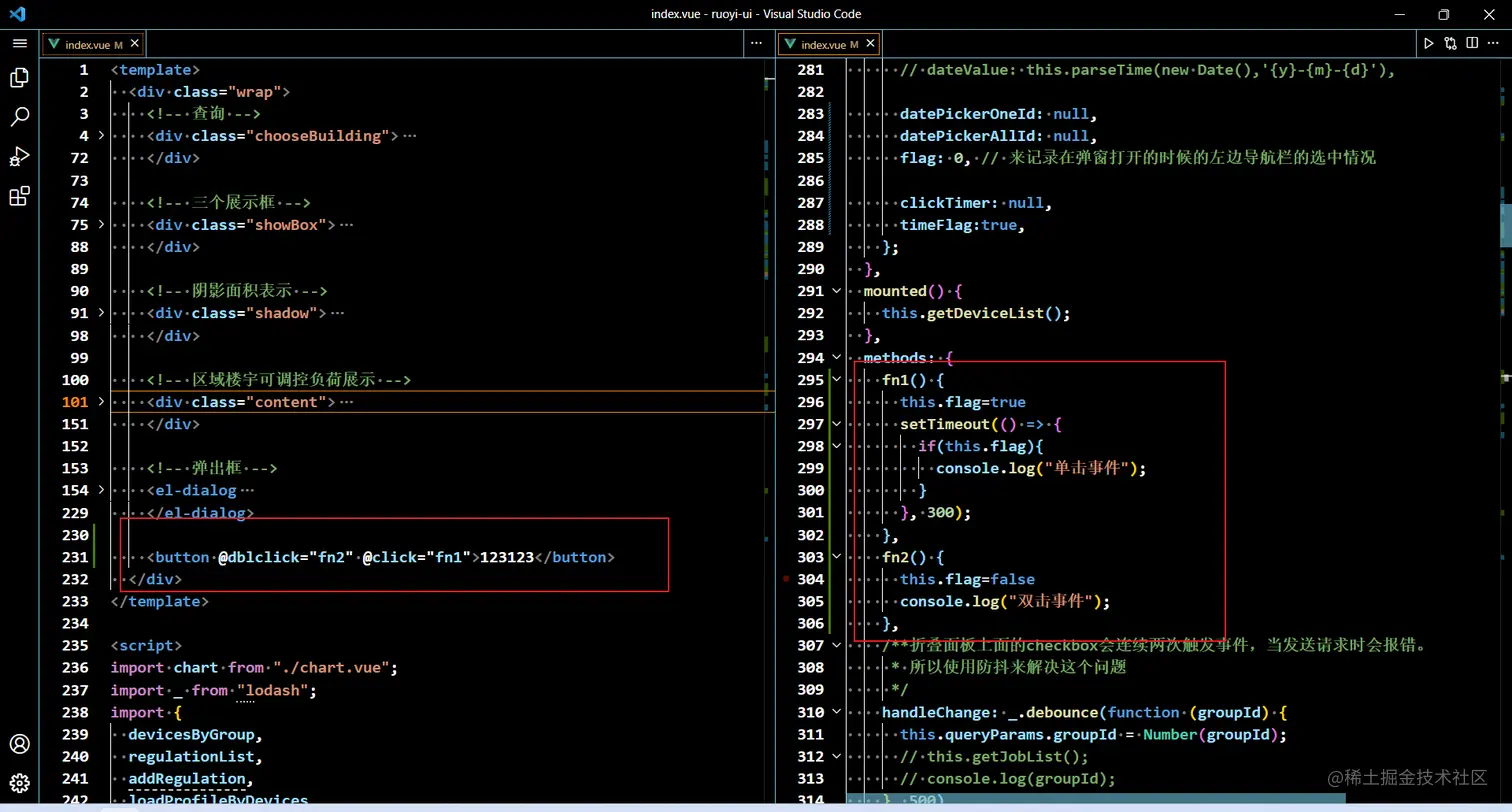The width and height of the screenshot is (1512, 812).
Task: Collapse the fn2 function at line 303
Action: (837, 557)
